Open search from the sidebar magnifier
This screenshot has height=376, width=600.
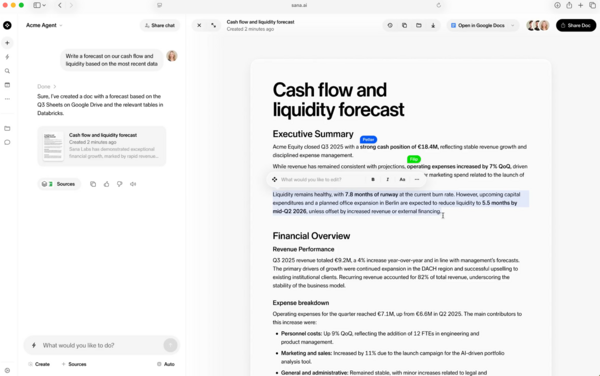tap(7, 71)
